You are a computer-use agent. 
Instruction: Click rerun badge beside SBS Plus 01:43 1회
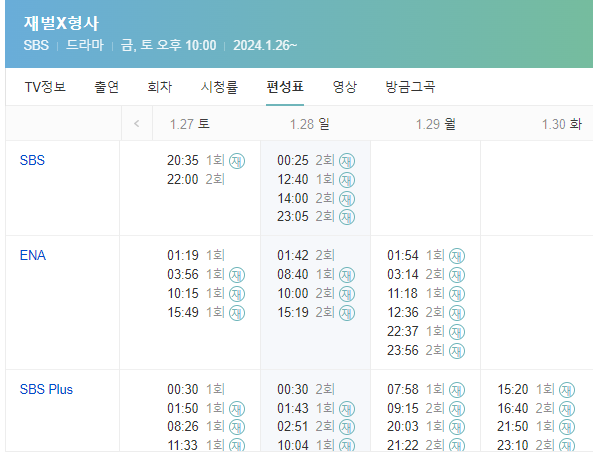346,408
